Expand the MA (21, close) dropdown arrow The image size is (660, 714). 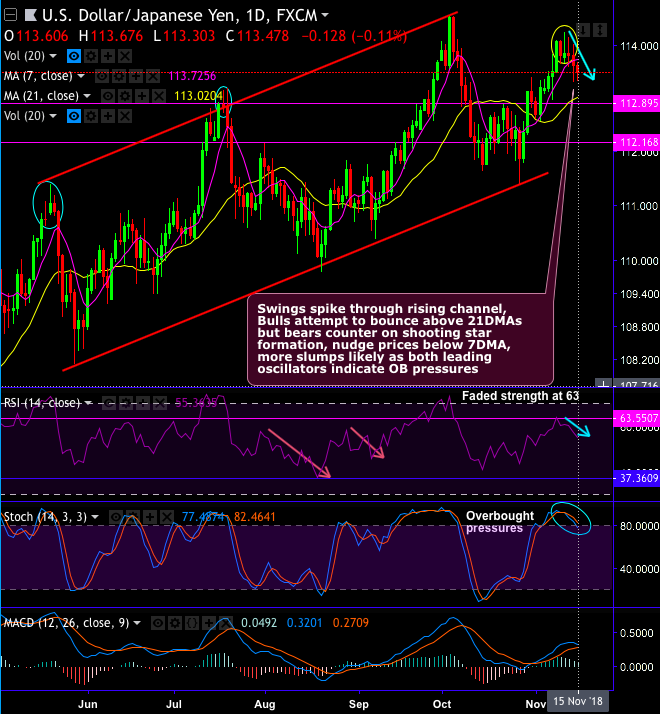pyautogui.click(x=87, y=96)
